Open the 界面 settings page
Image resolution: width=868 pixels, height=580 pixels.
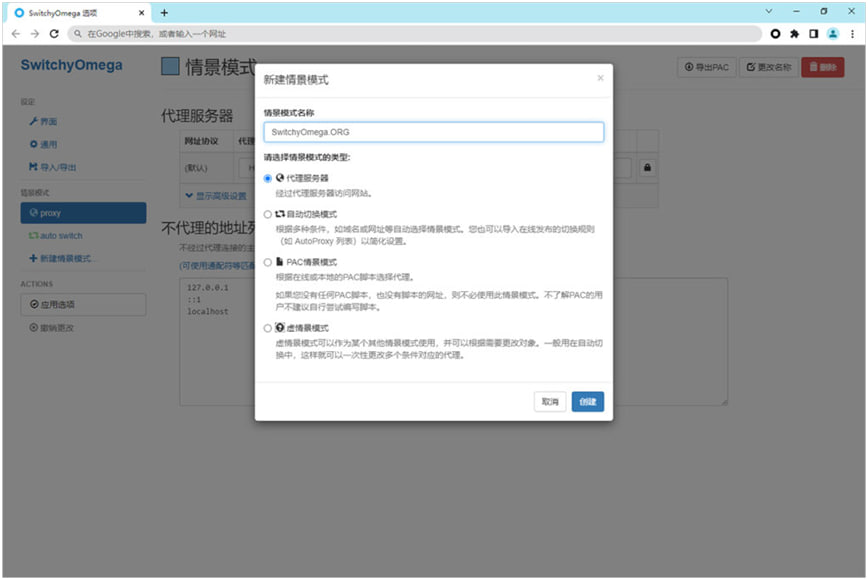coord(49,121)
